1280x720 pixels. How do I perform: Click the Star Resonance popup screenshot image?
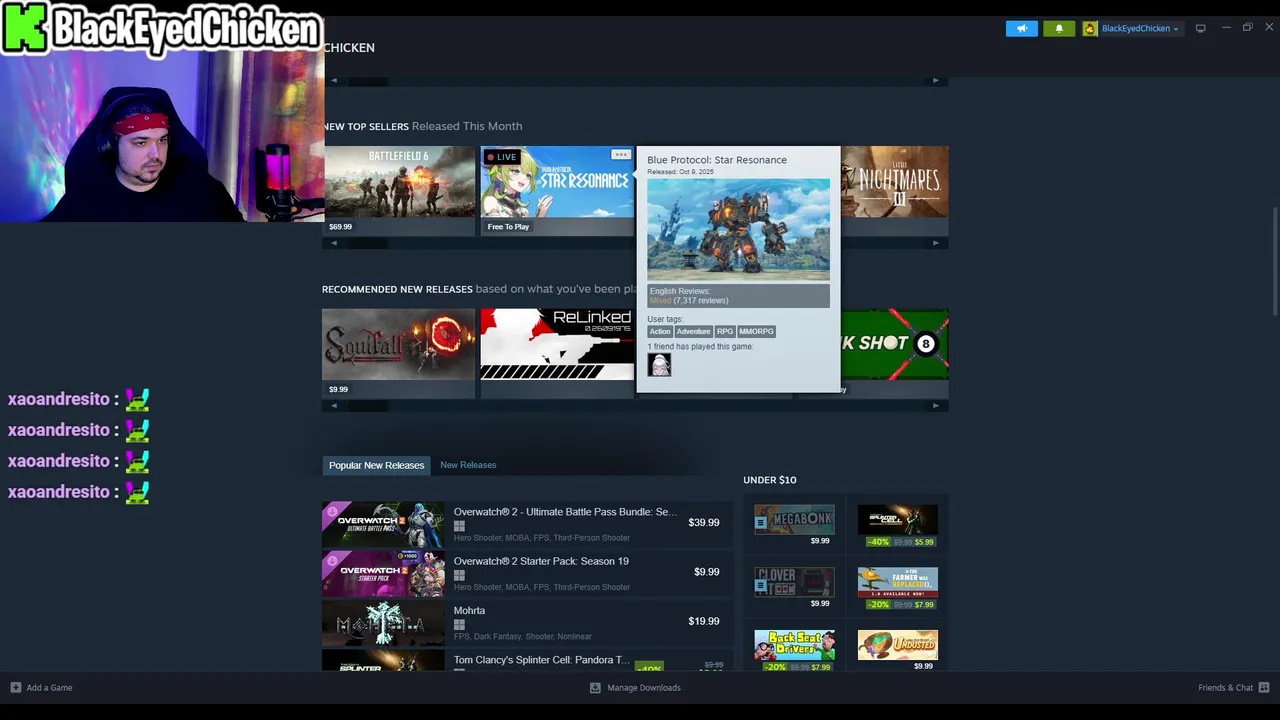[x=738, y=229]
